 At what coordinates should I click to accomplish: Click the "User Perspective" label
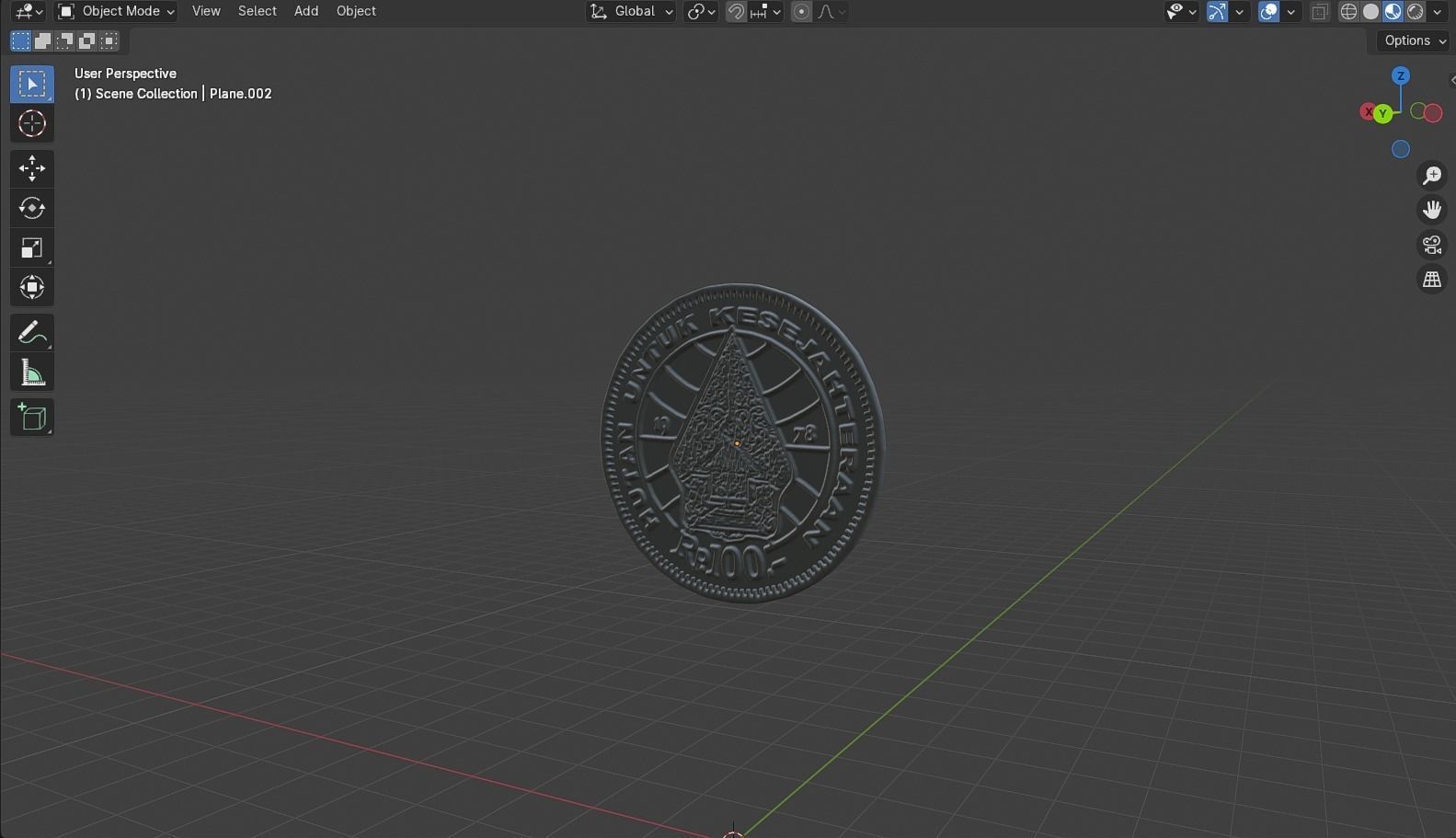coord(125,74)
